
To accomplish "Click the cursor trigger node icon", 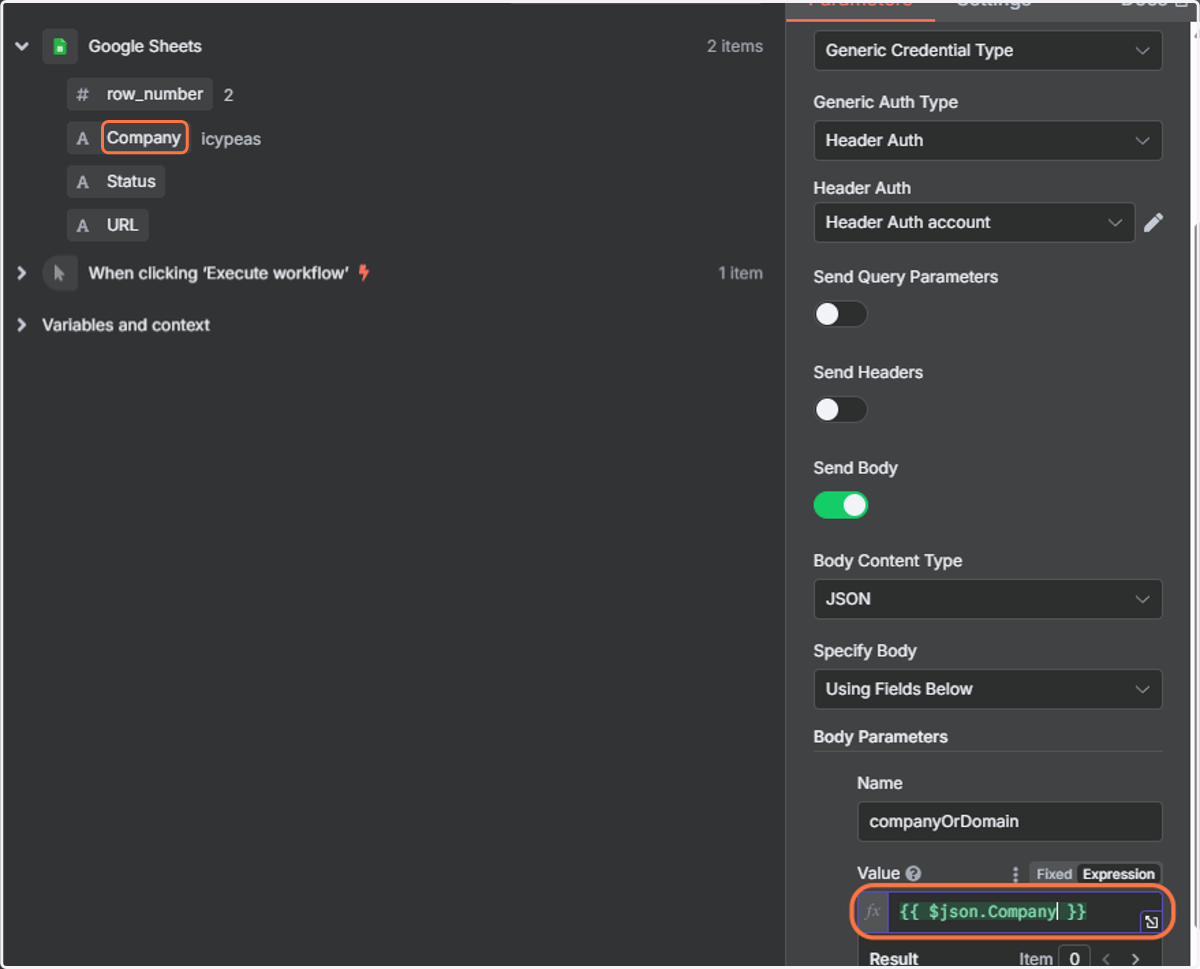I will tap(60, 273).
